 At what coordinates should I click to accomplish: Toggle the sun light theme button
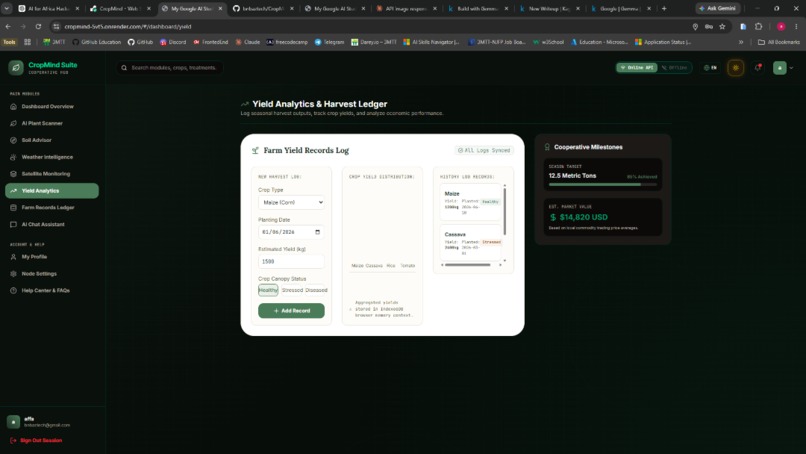pyautogui.click(x=736, y=67)
